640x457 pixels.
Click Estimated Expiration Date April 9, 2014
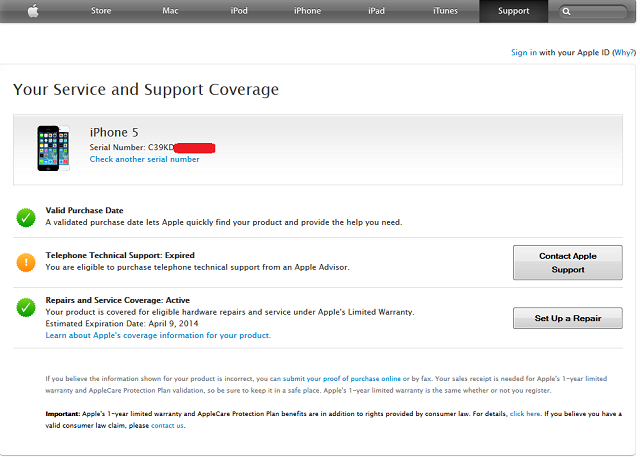[x=122, y=324]
